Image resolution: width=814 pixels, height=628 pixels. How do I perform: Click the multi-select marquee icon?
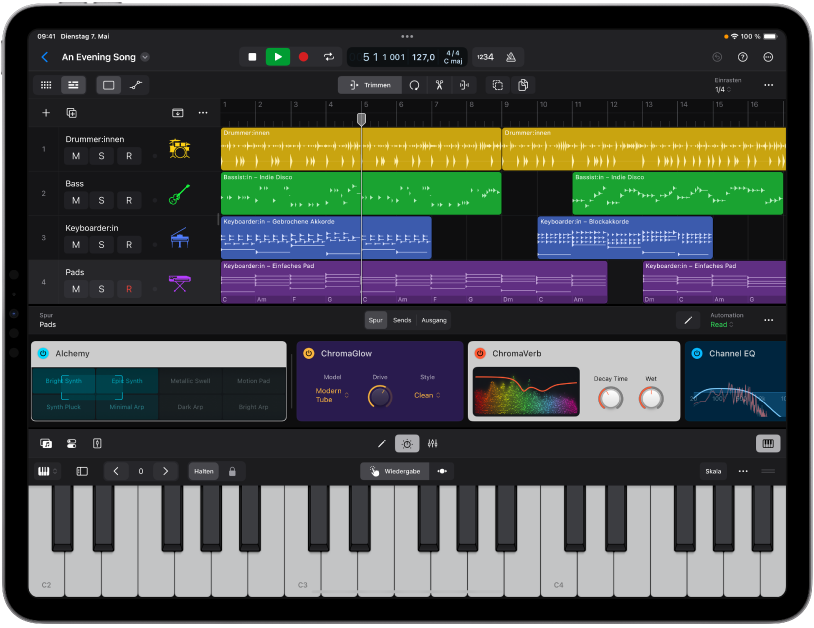pyautogui.click(x=497, y=85)
